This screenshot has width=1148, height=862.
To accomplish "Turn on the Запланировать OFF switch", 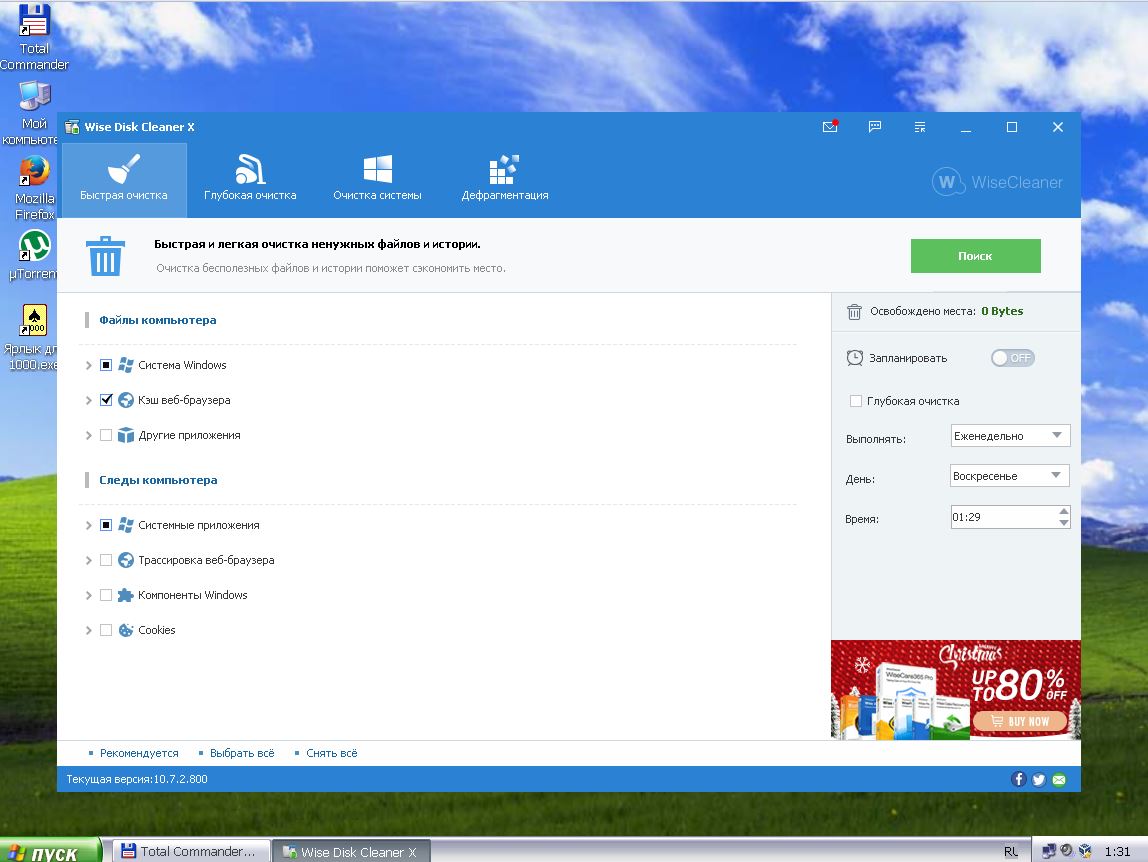I will (1013, 358).
